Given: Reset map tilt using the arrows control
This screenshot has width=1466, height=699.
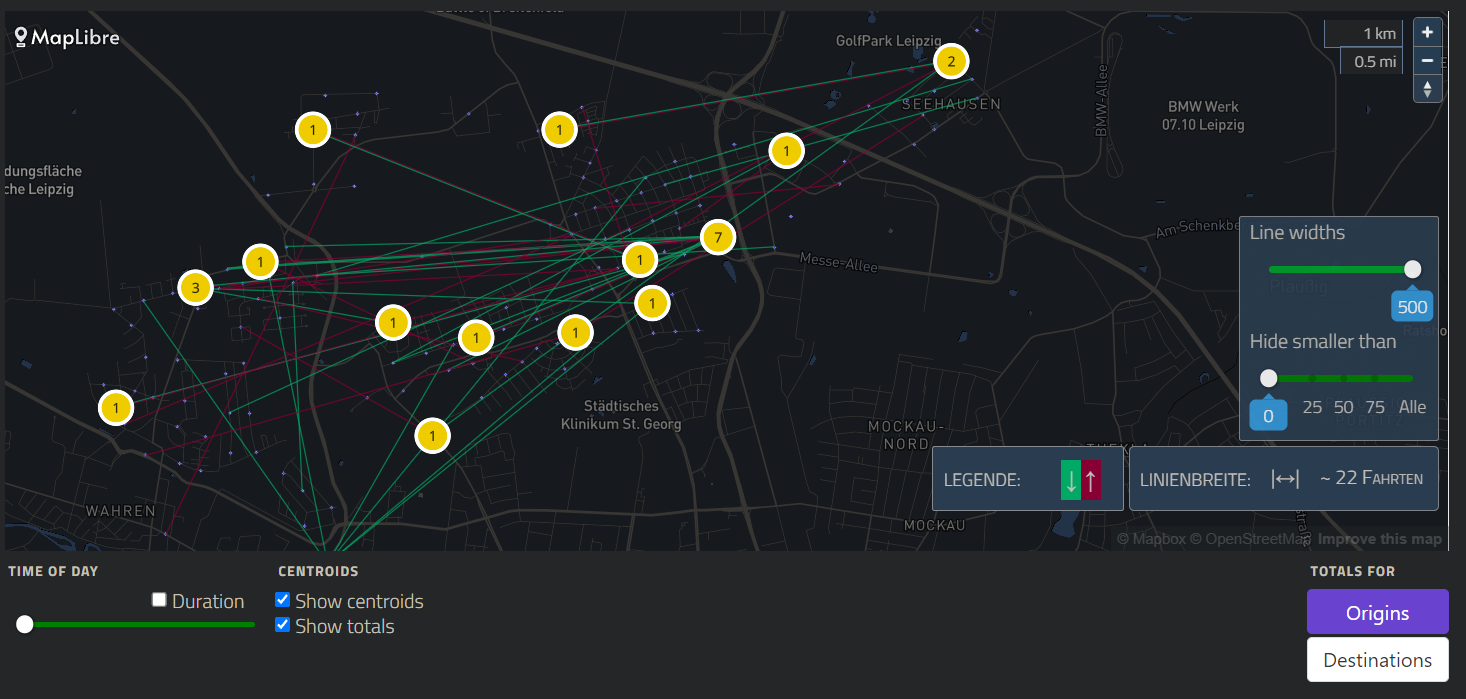Looking at the screenshot, I should tap(1427, 88).
